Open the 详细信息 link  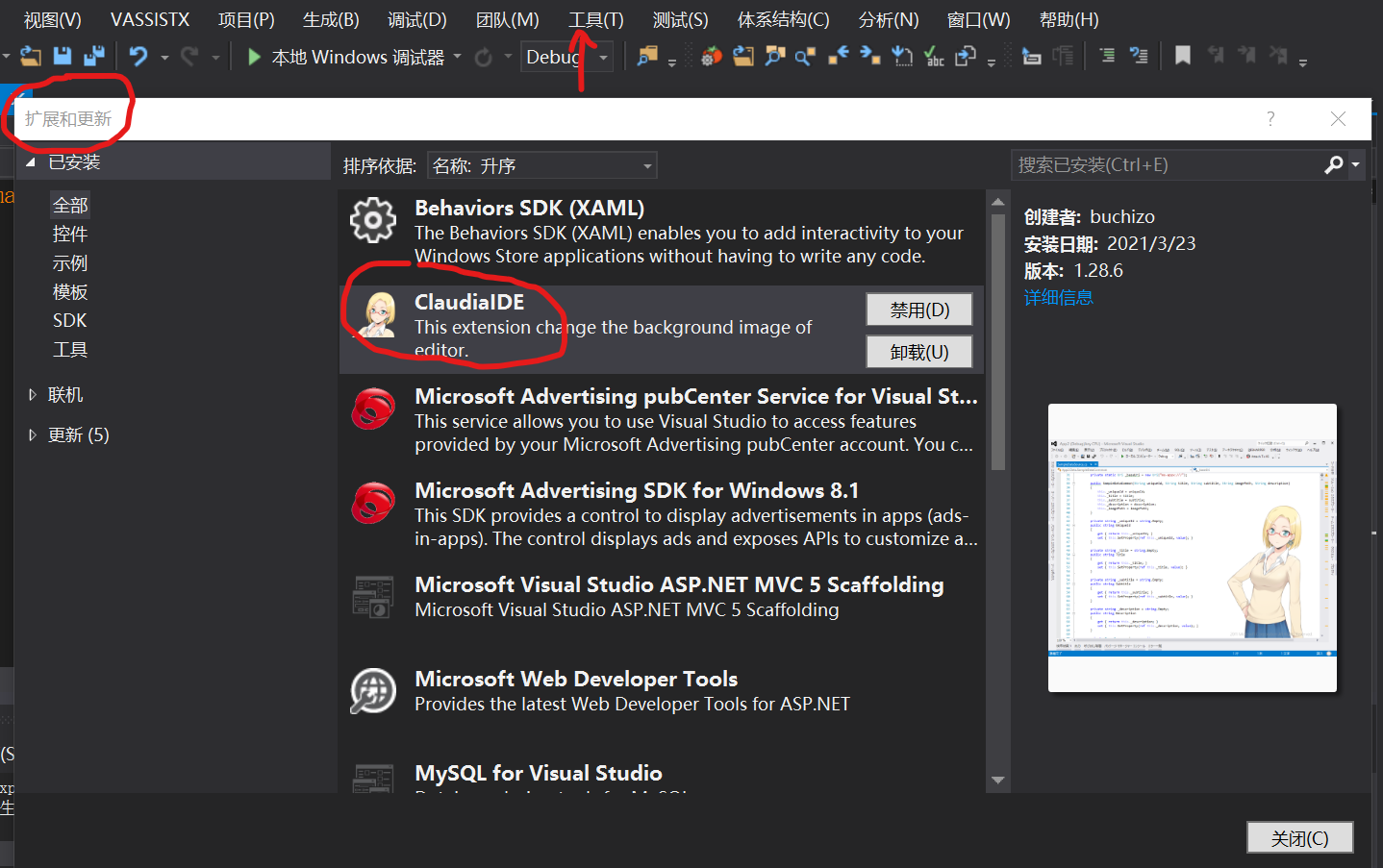coord(1059,298)
